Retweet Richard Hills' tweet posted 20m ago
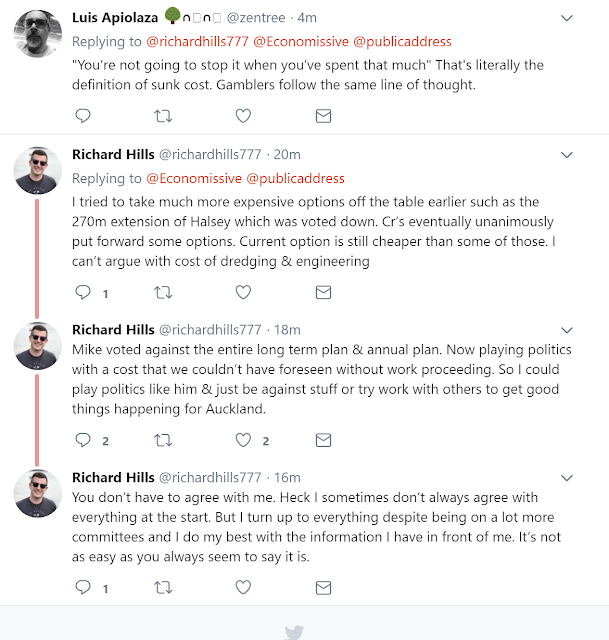Image resolution: width=609 pixels, height=640 pixels. click(x=162, y=293)
